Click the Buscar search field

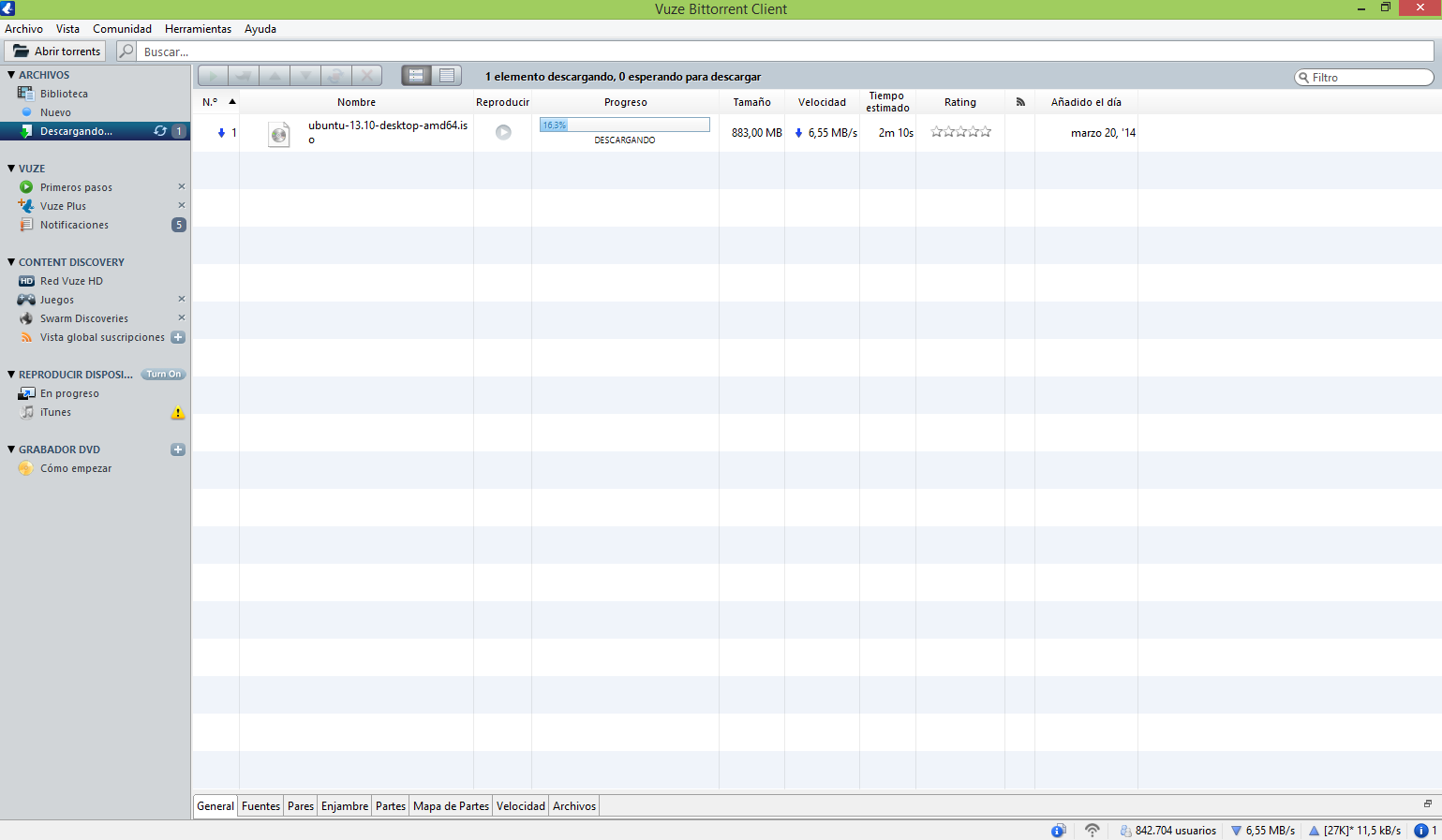tap(785, 52)
